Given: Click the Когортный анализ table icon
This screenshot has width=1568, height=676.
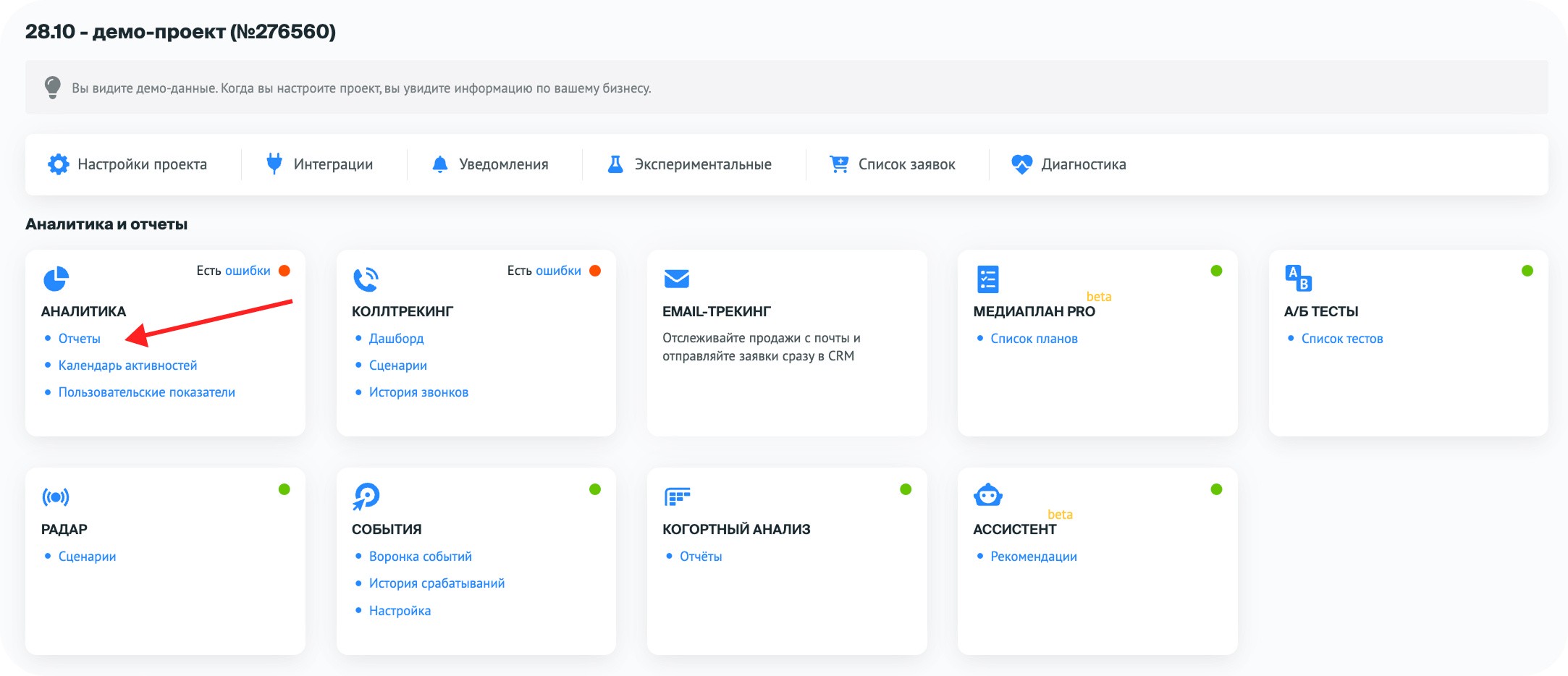Looking at the screenshot, I should pos(677,497).
